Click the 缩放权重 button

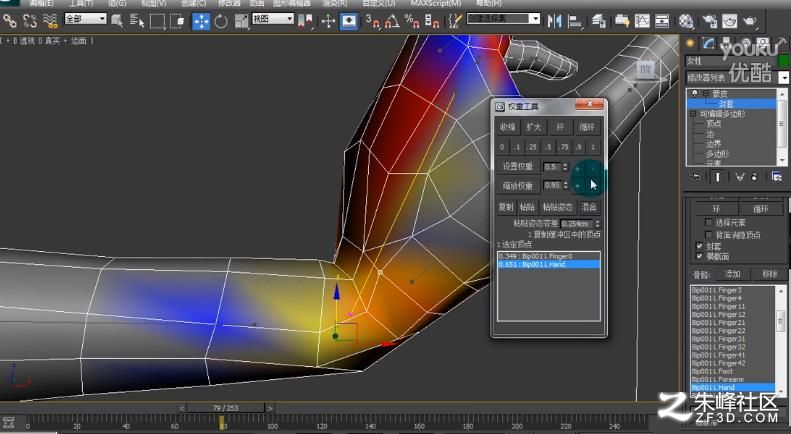pyautogui.click(x=518, y=186)
